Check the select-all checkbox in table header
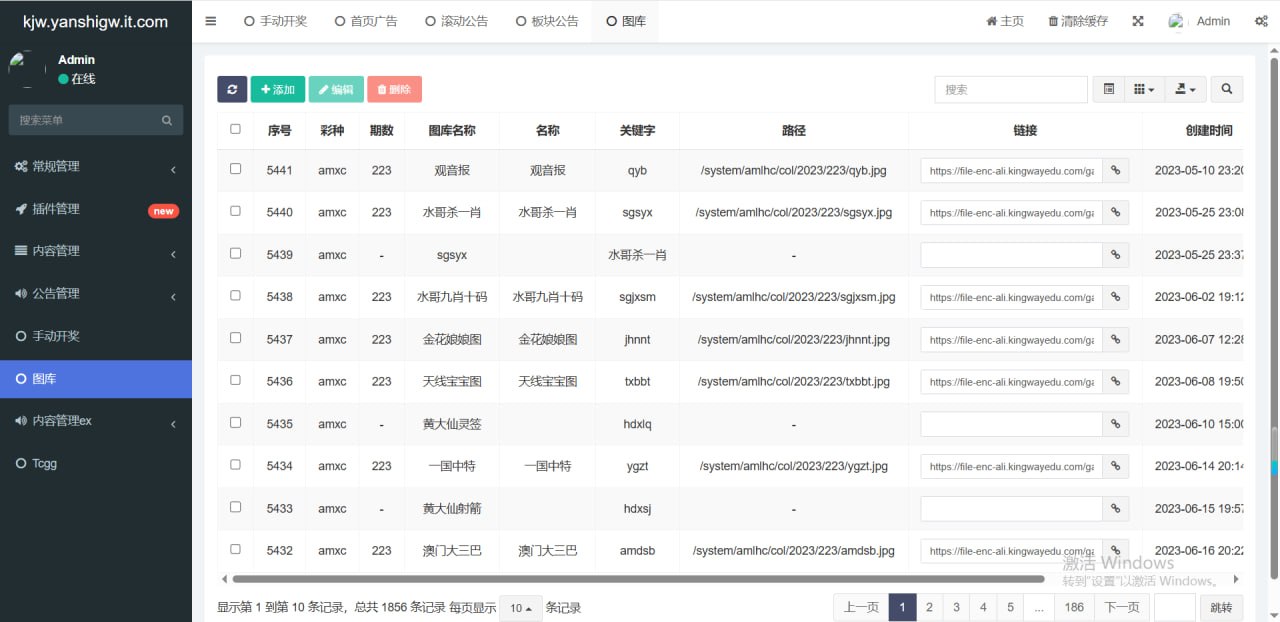 coord(235,129)
